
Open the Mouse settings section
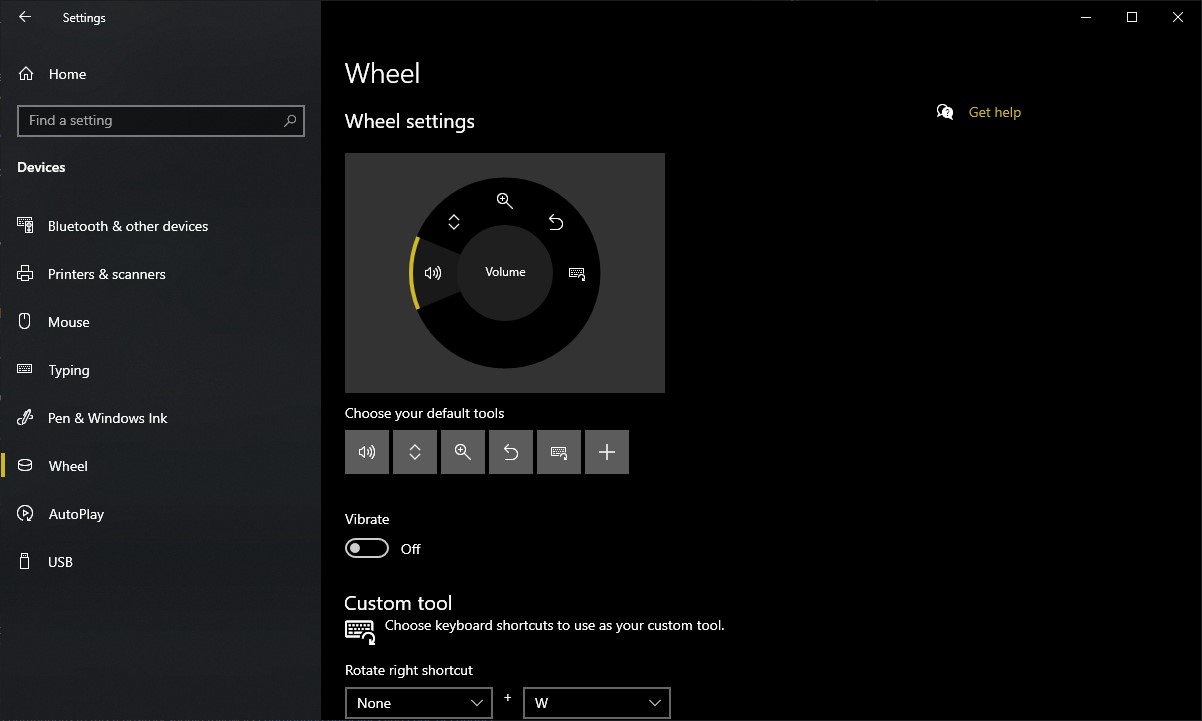point(68,321)
